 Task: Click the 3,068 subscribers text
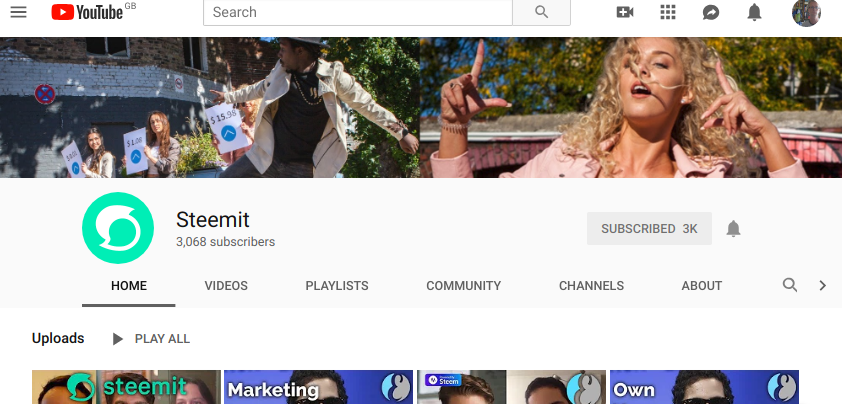click(226, 242)
